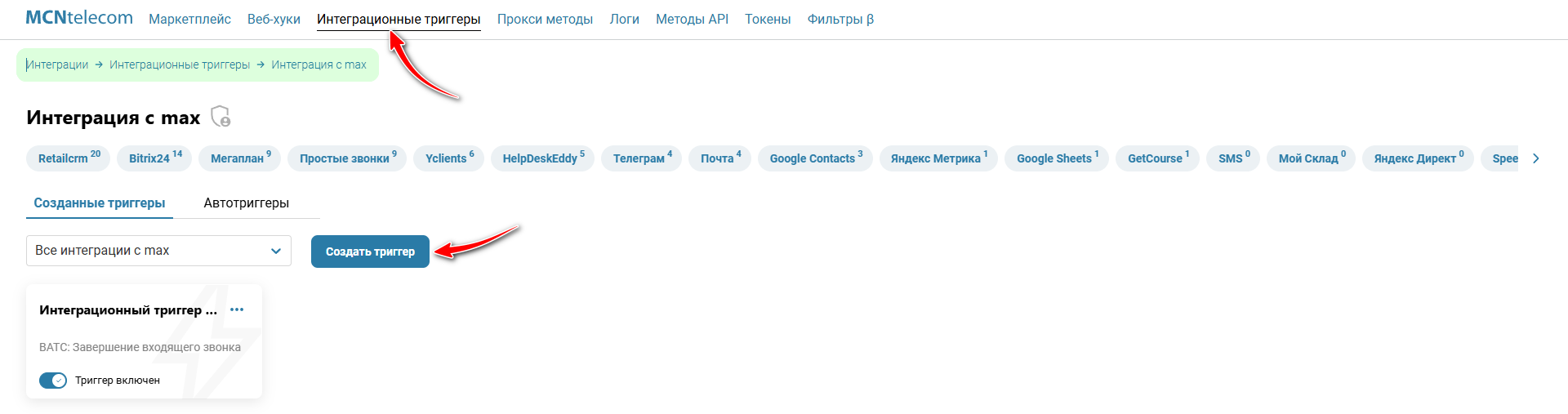Select the Простые звонки chip
This screenshot has height=414, width=1568.
347,158
